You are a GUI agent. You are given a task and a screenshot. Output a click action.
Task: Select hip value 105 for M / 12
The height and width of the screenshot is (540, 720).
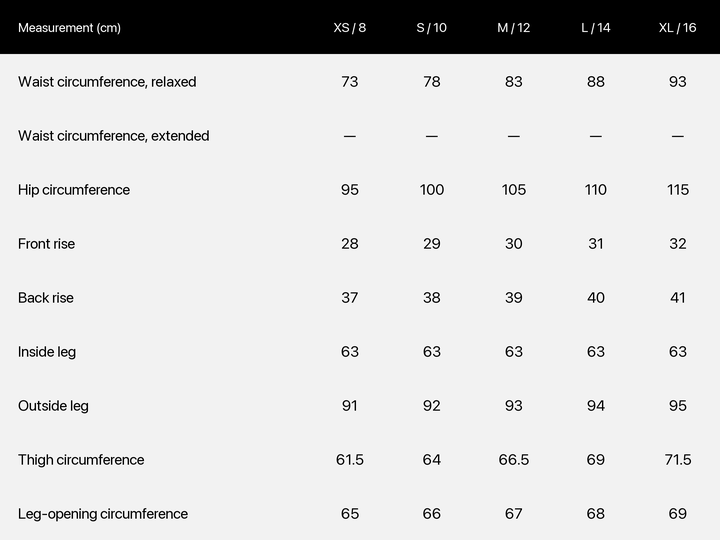513,190
